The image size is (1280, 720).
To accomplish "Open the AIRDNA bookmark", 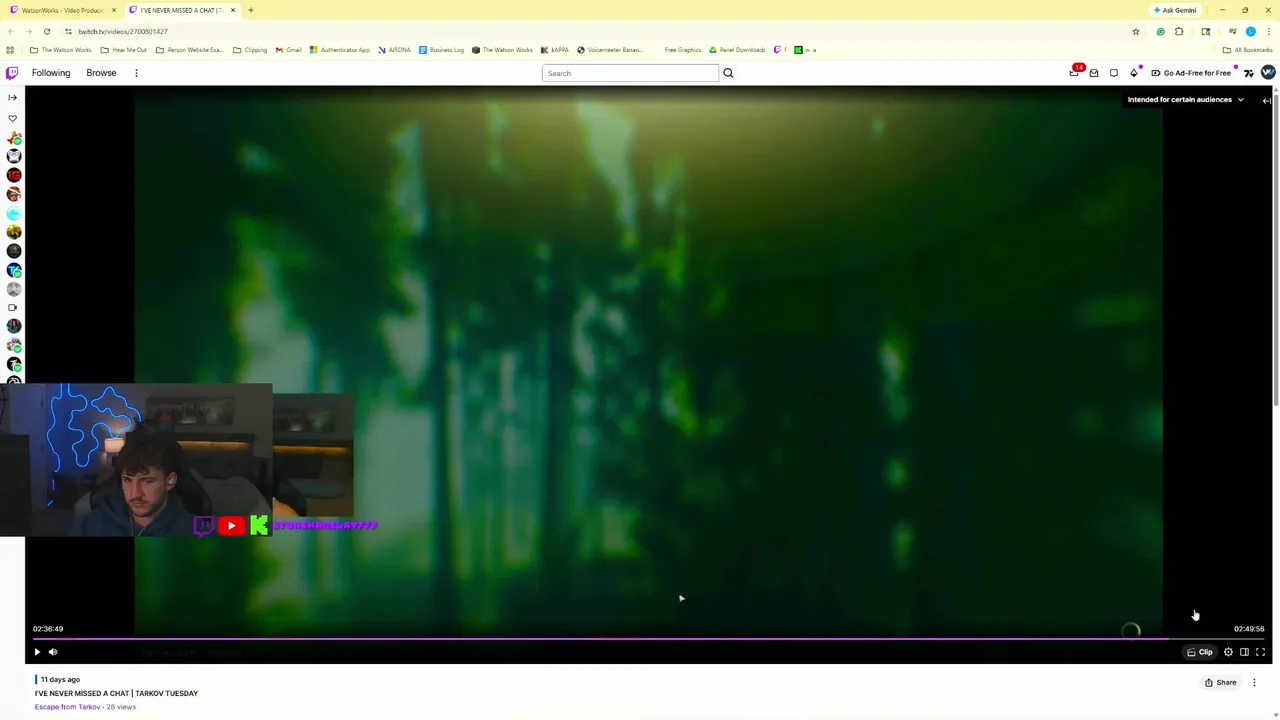I will (394, 50).
